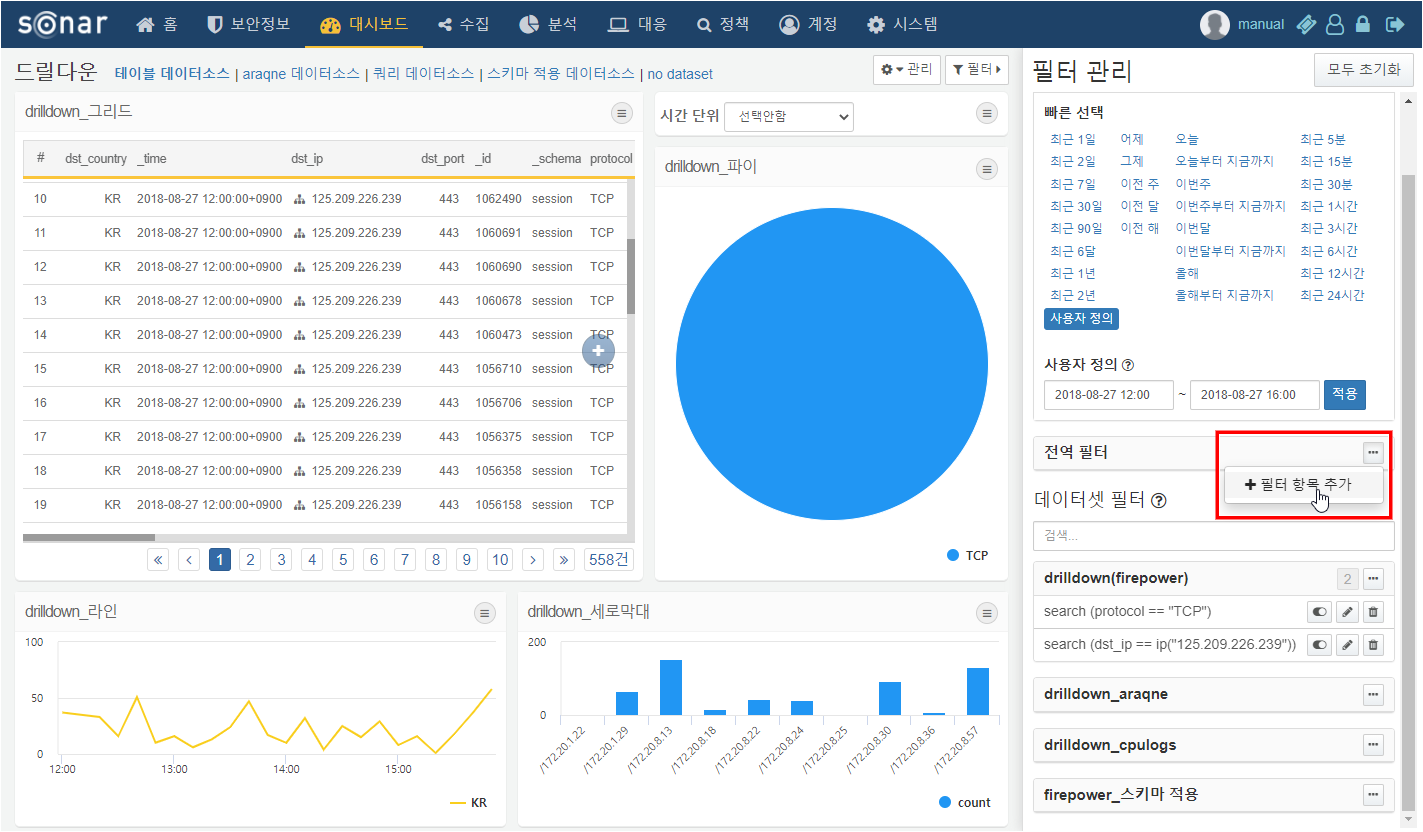Viewport: 1423px width, 832px height.
Task: Open the 시스템 menu
Action: 904,24
